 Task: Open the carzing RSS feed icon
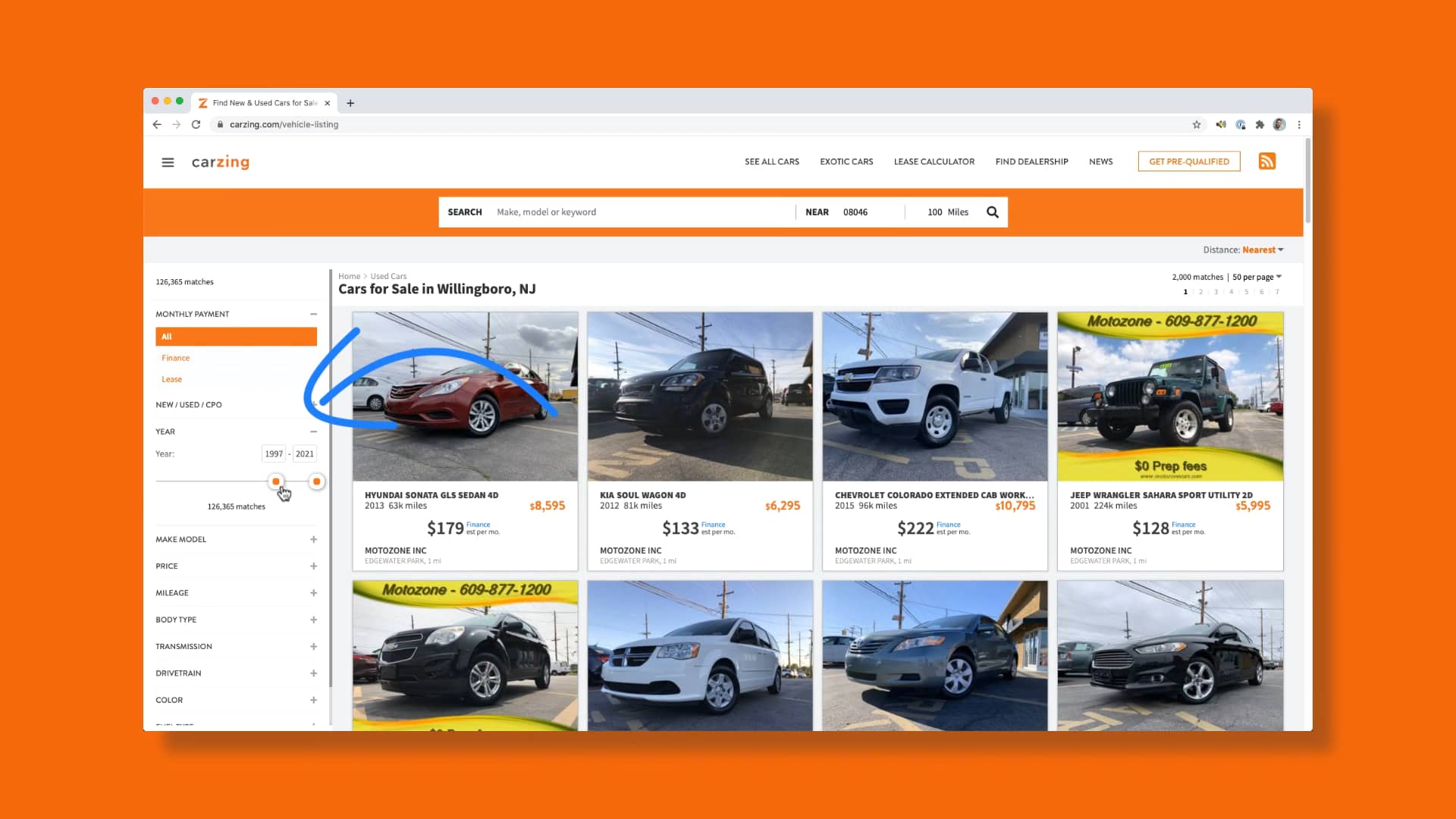click(x=1266, y=161)
